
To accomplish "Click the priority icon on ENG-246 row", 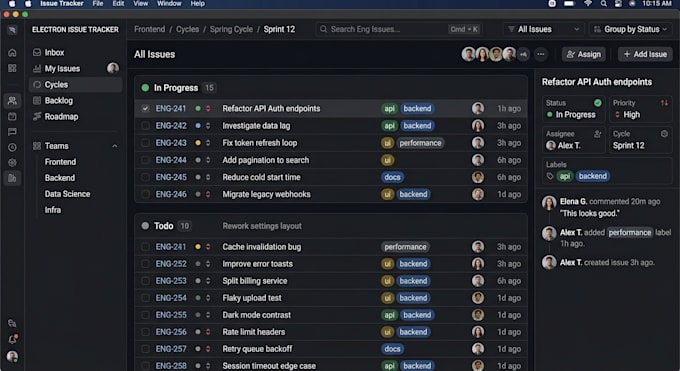I will (208, 194).
